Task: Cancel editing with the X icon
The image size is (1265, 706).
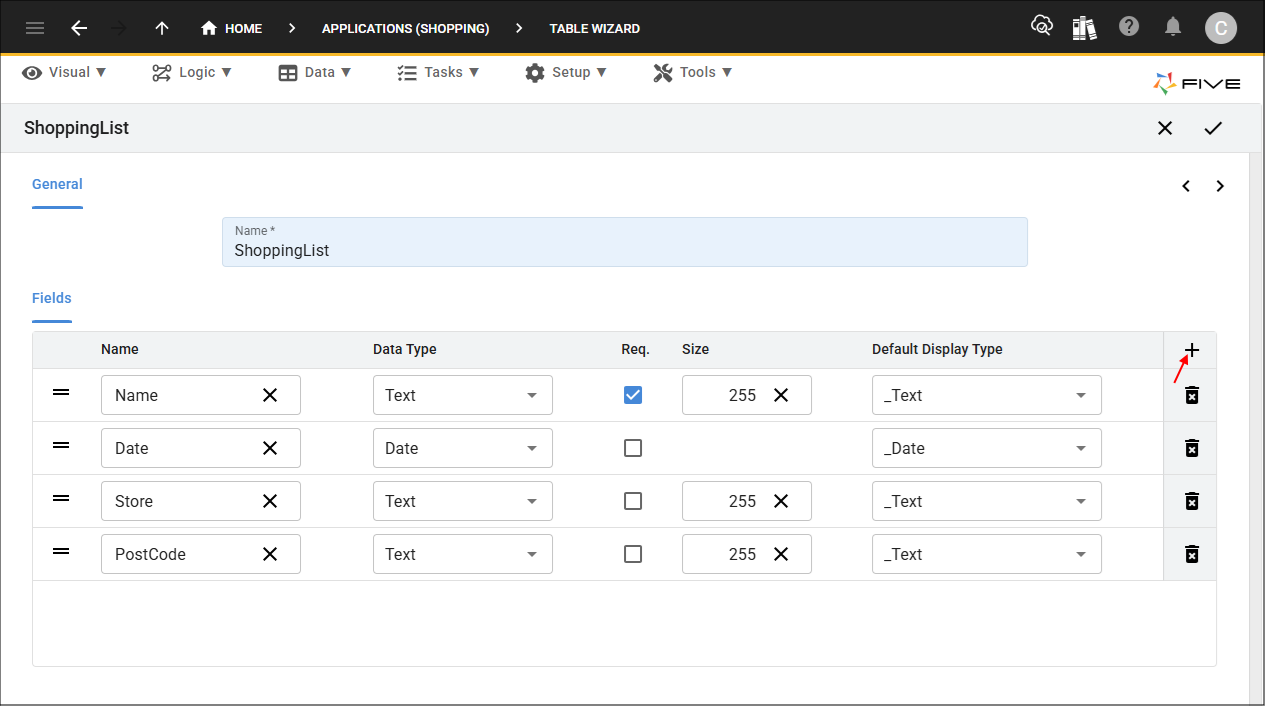Action: [x=1165, y=128]
